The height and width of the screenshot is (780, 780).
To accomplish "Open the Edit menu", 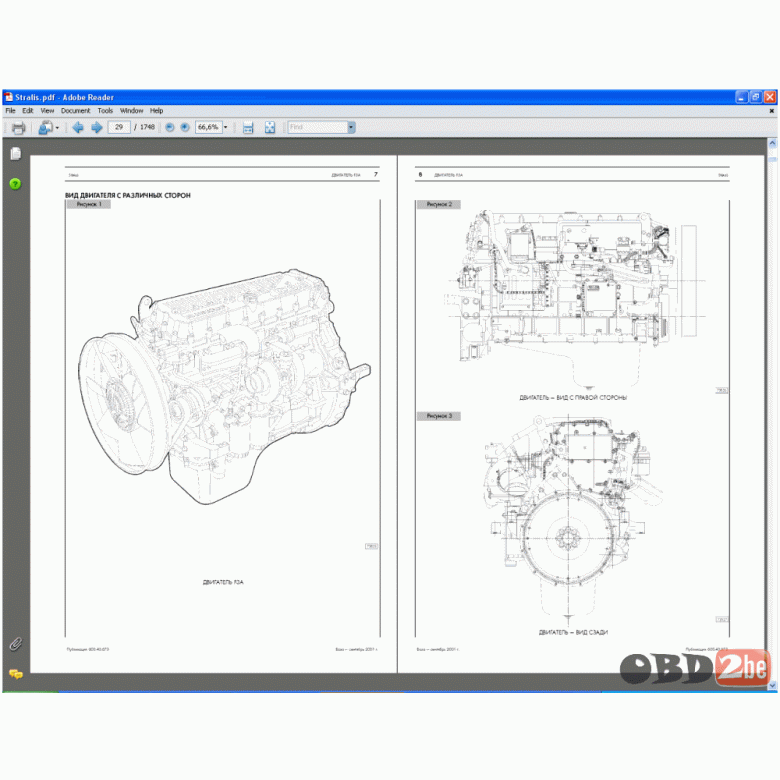I will click(x=28, y=111).
